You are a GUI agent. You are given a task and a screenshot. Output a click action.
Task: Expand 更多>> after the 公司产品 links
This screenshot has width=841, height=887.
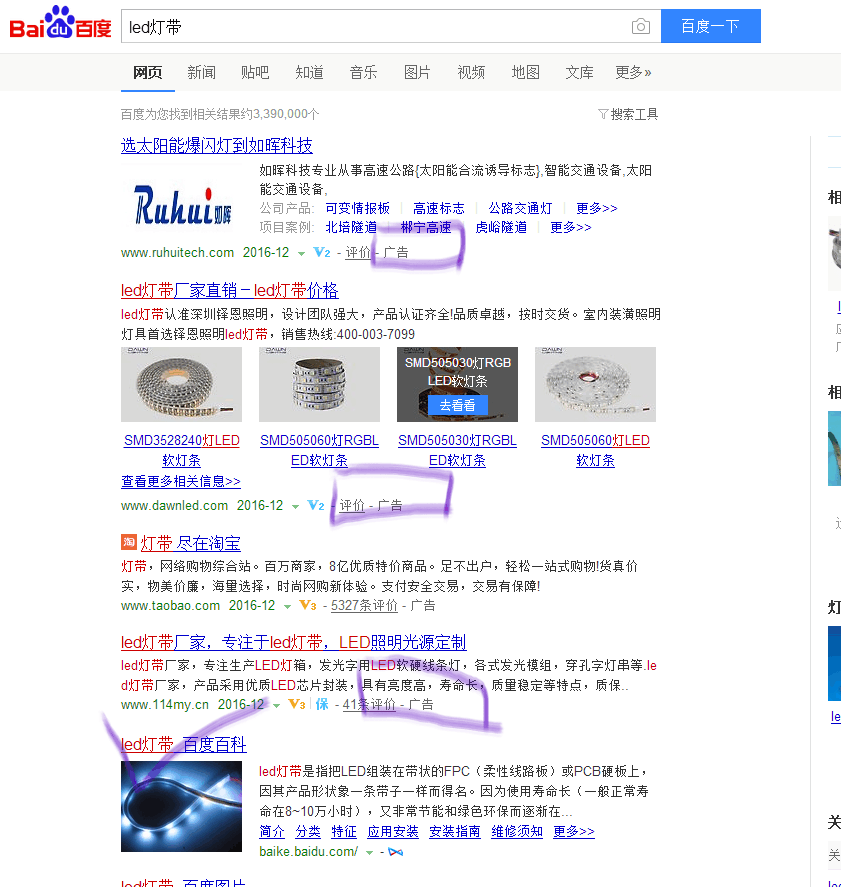pyautogui.click(x=595, y=210)
